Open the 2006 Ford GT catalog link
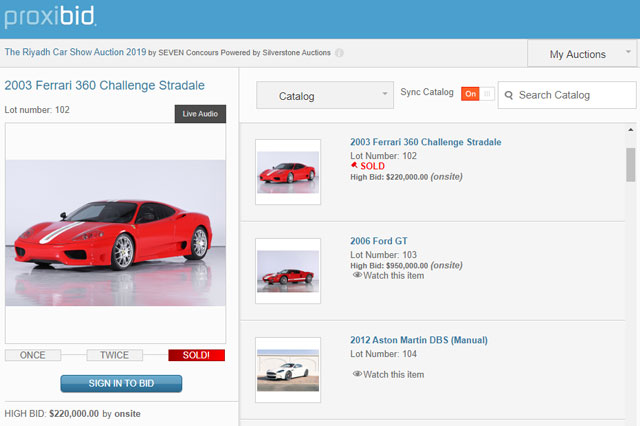The image size is (640, 426). (x=379, y=241)
